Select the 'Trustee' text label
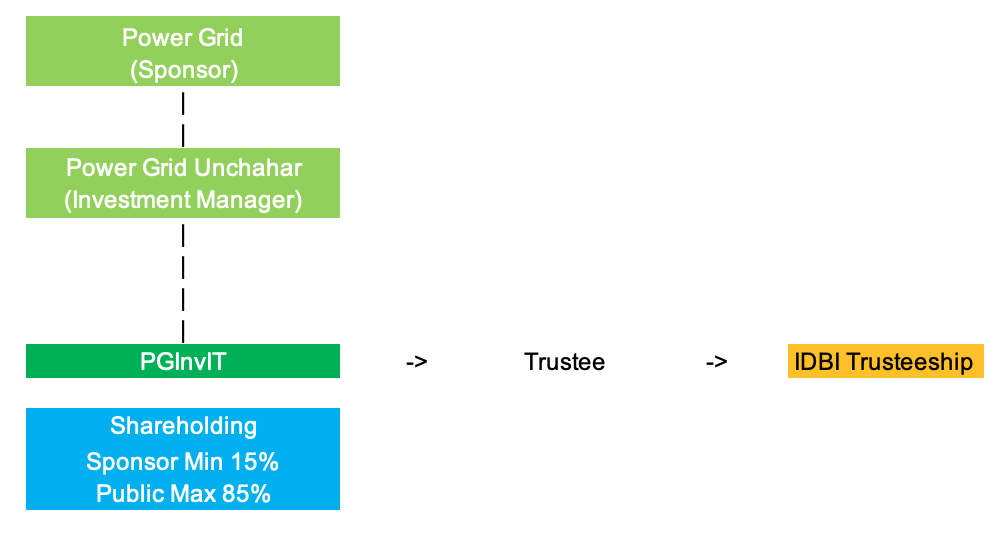1000x534 pixels. 564,362
